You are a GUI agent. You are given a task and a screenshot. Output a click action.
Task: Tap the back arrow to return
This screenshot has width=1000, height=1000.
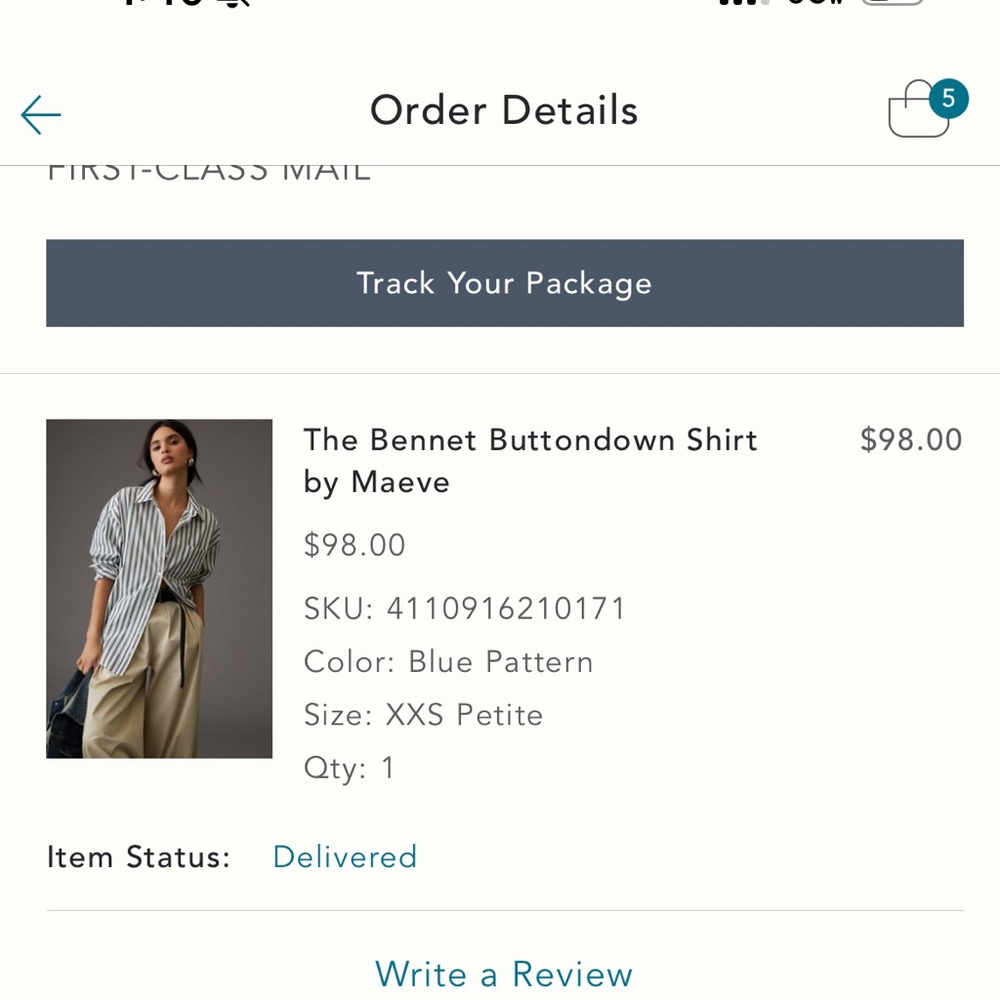pos(40,113)
